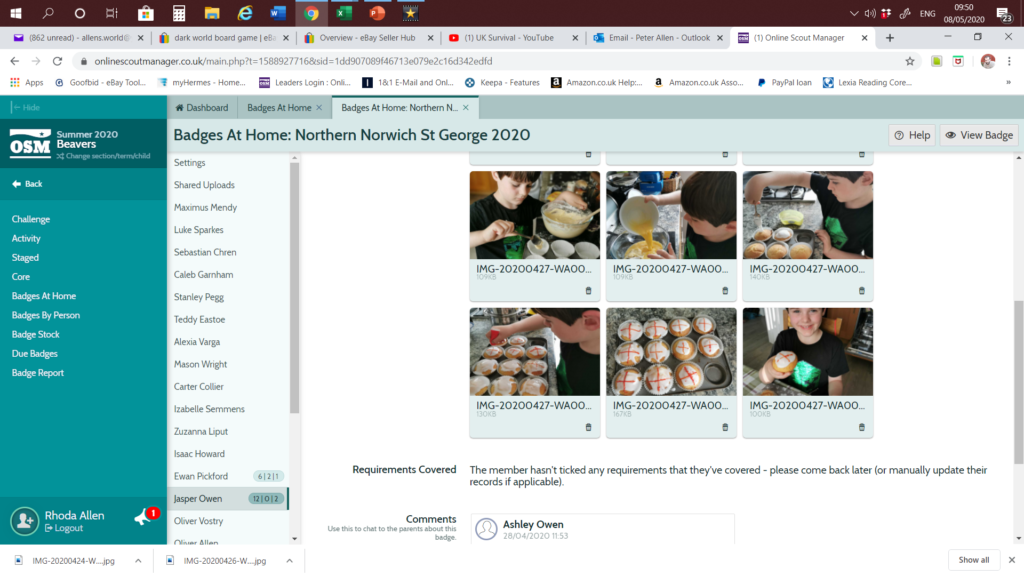This screenshot has height=576, width=1024.
Task: Delete the baked cakes photo upload
Action: 861,291
